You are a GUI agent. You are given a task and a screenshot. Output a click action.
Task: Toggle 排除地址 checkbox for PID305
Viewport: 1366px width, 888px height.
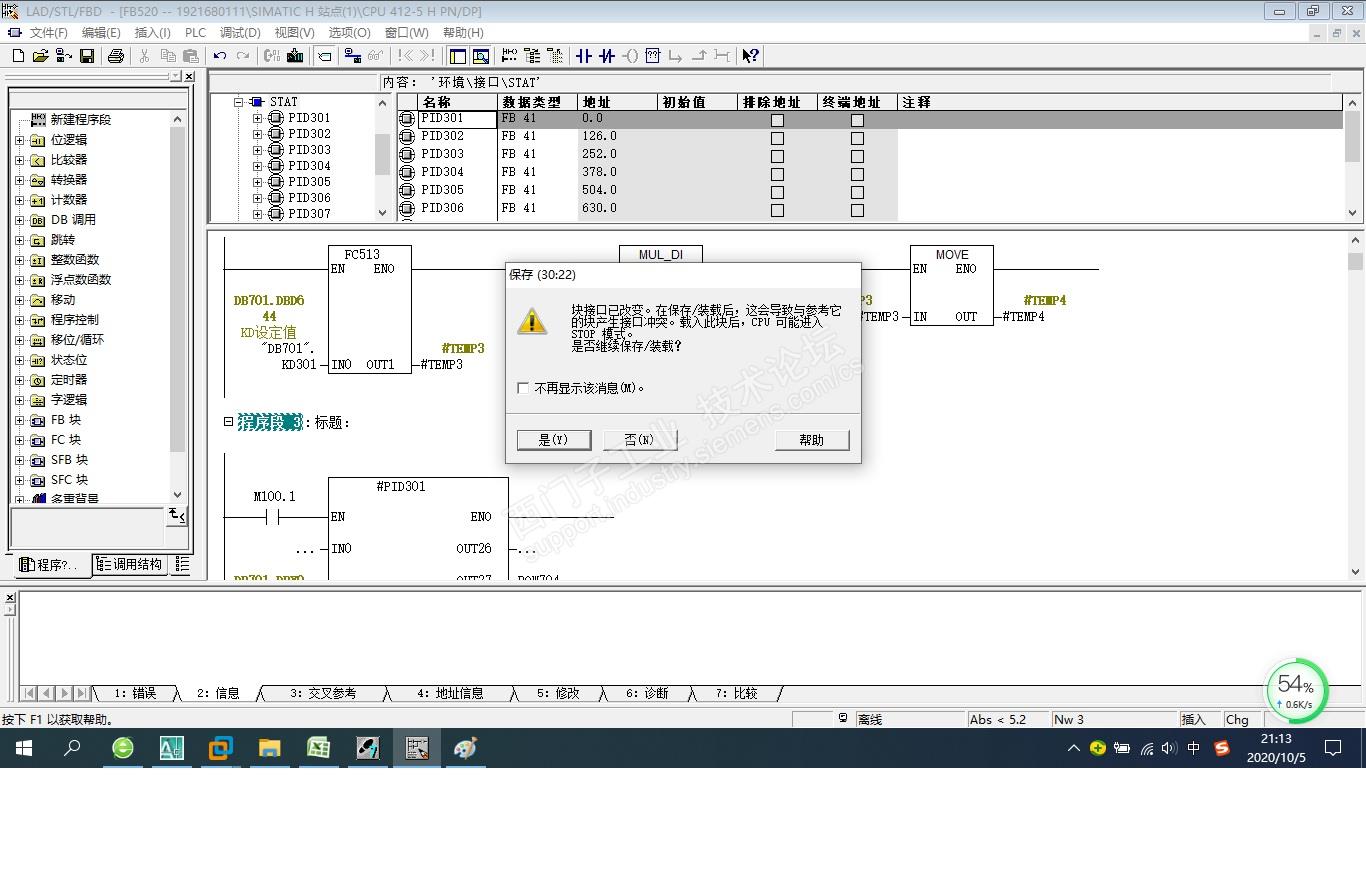[x=777, y=192]
